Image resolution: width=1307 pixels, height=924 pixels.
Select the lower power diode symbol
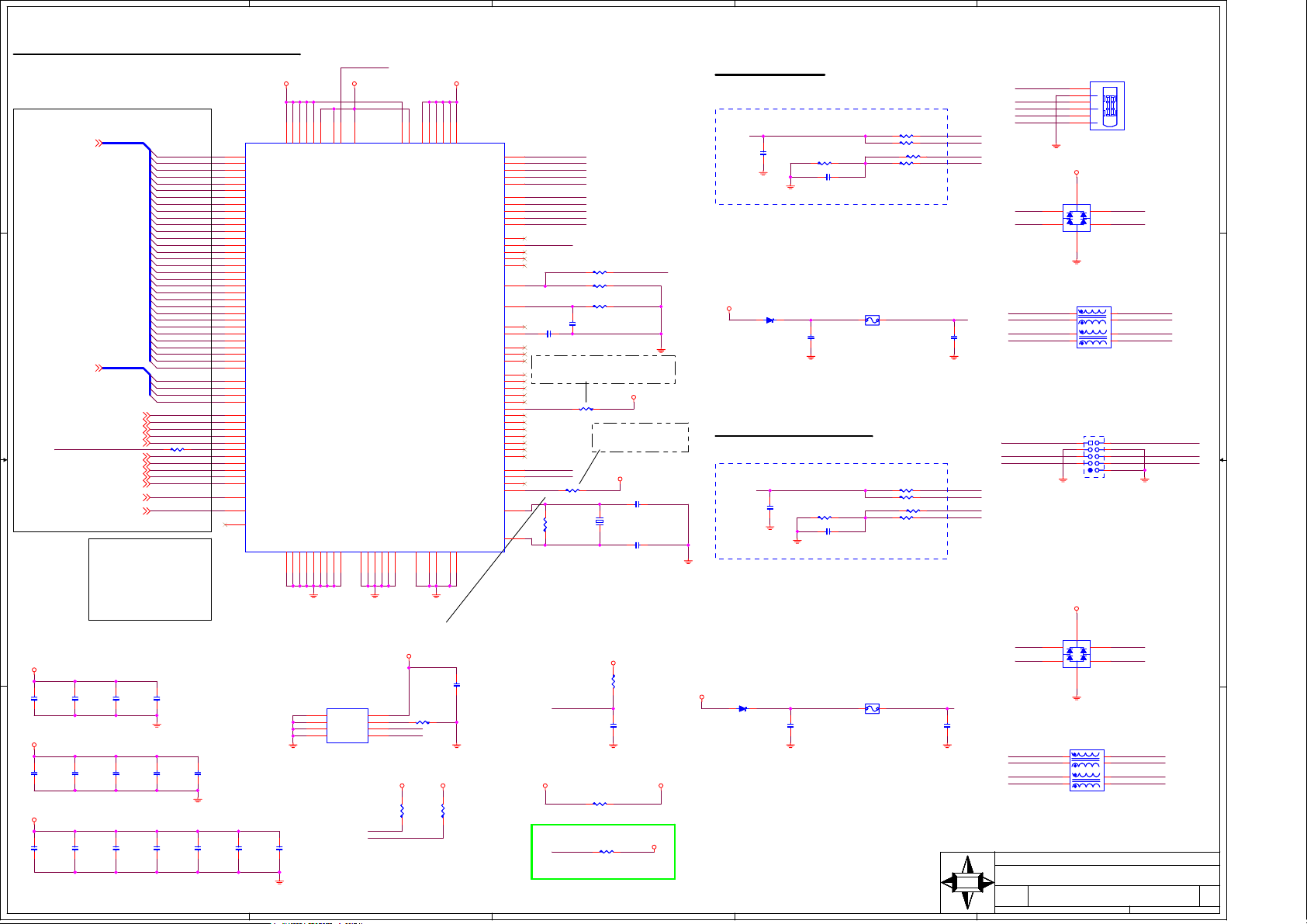pyautogui.click(x=743, y=708)
